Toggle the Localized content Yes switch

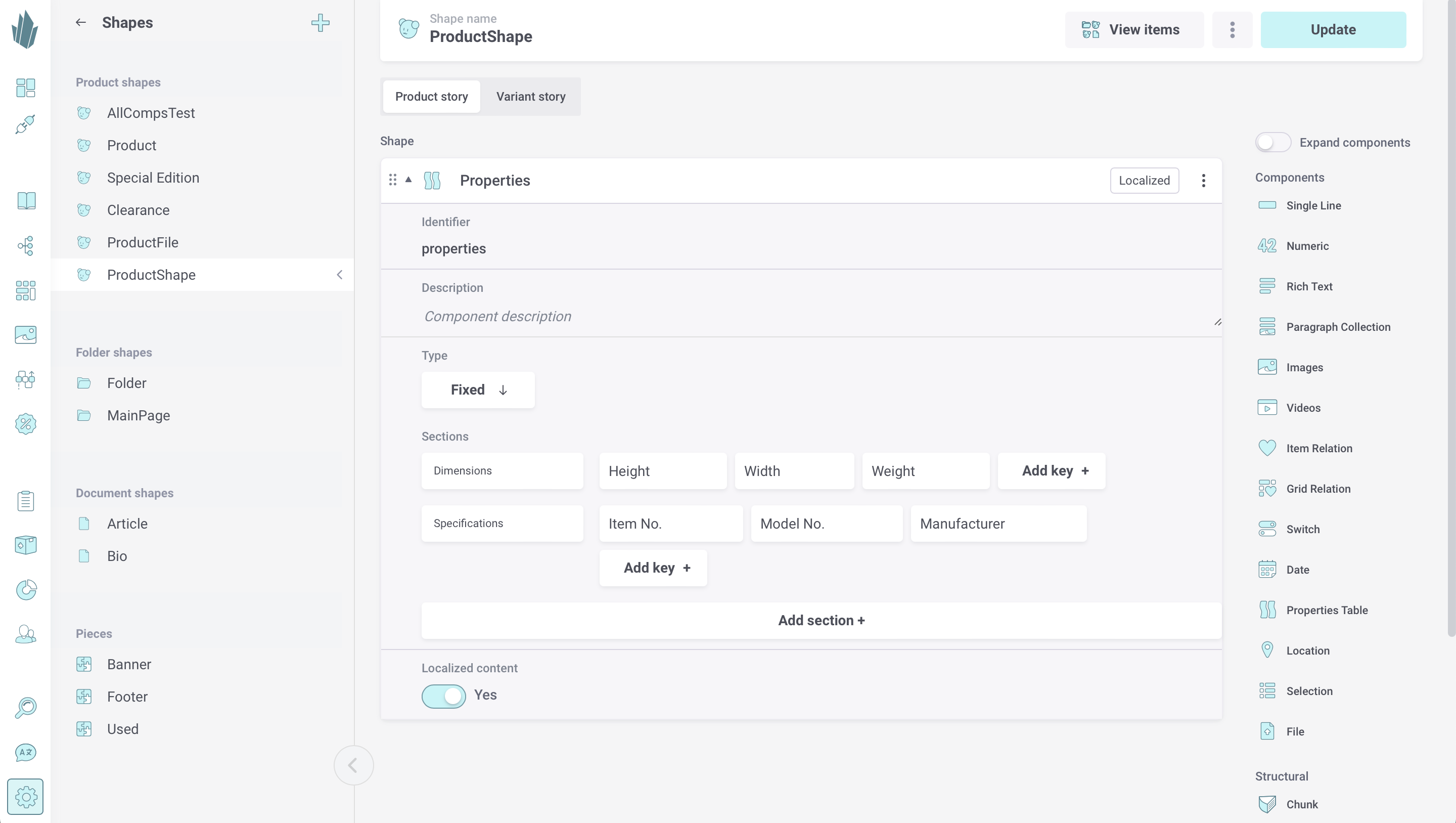click(443, 694)
